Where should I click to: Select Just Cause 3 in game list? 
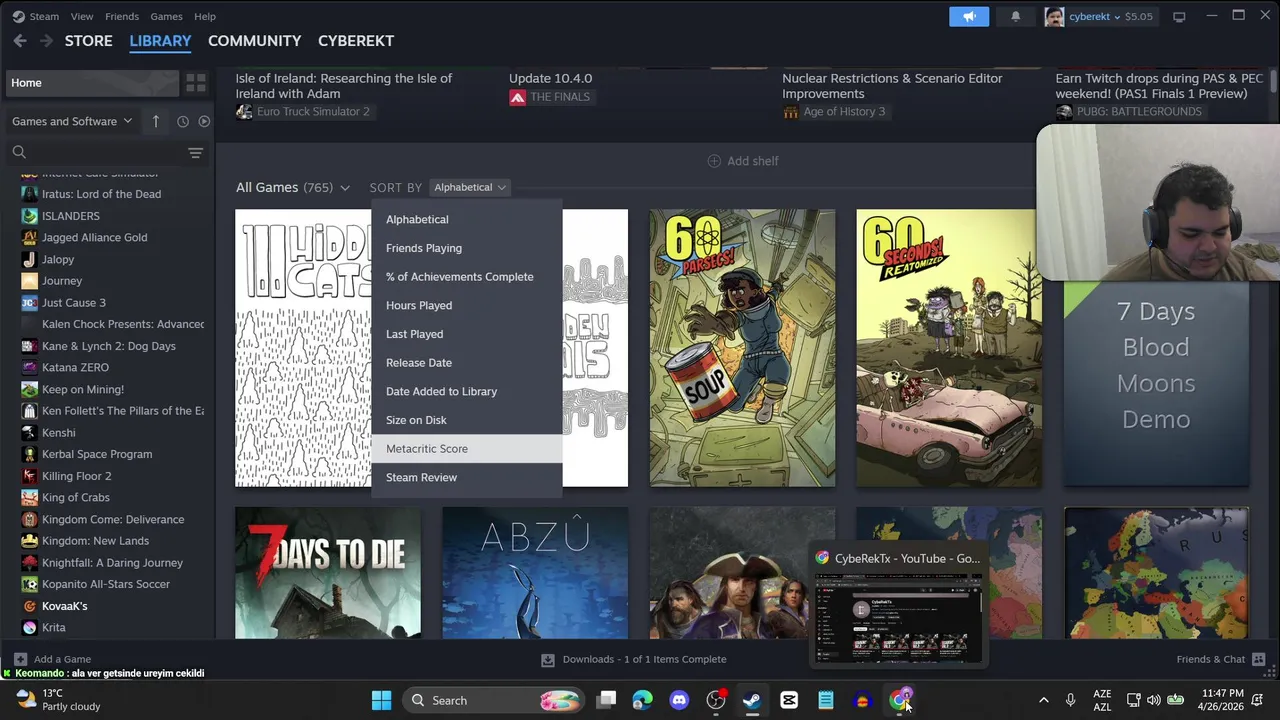(x=73, y=303)
